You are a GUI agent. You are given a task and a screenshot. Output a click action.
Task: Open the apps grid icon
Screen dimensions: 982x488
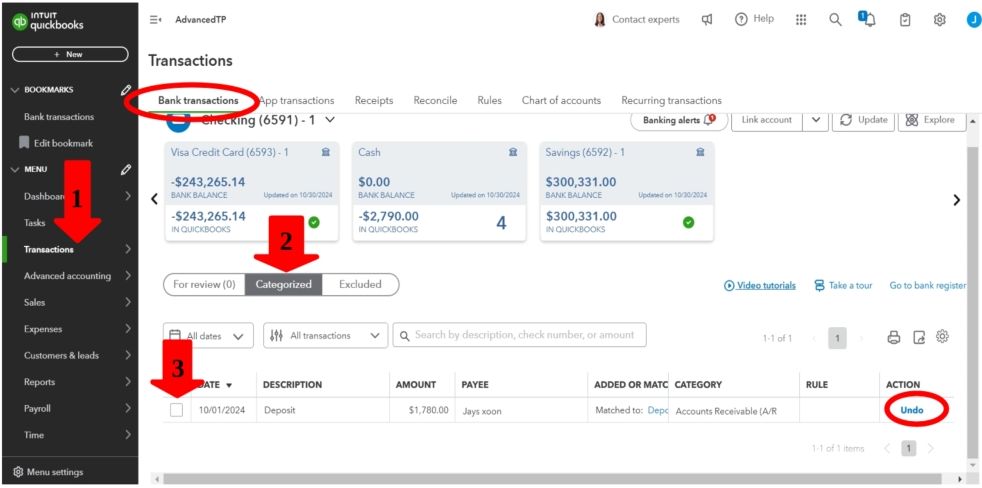tap(801, 19)
